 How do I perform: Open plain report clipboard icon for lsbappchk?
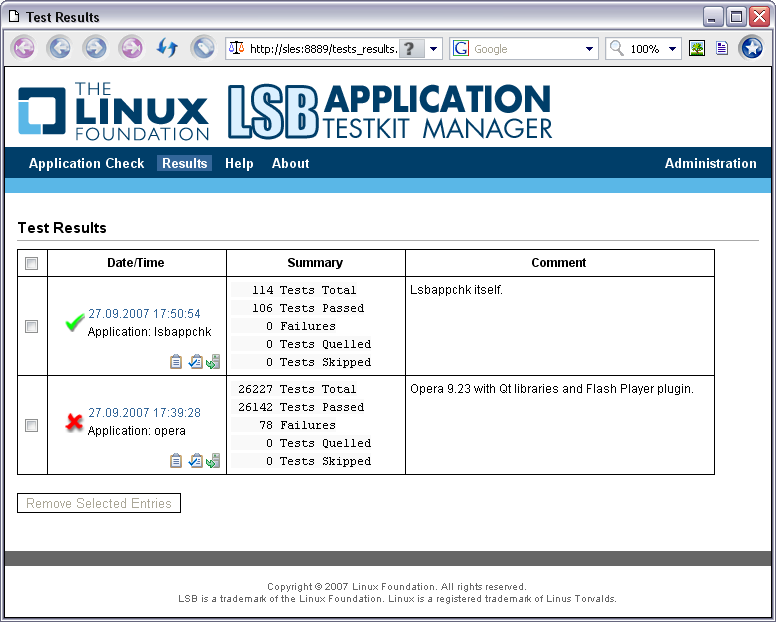[176, 362]
